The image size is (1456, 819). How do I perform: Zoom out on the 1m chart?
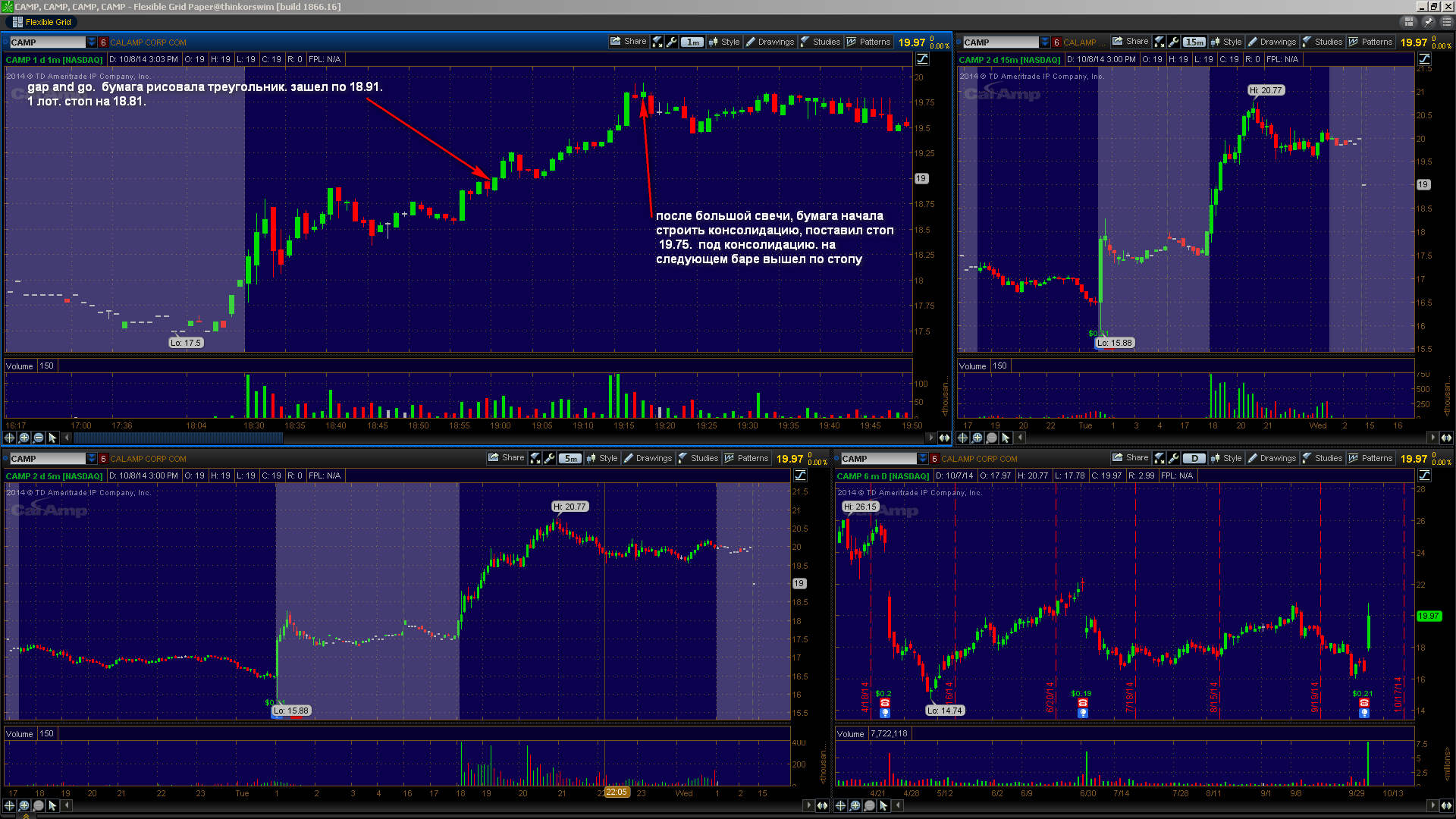coord(39,438)
